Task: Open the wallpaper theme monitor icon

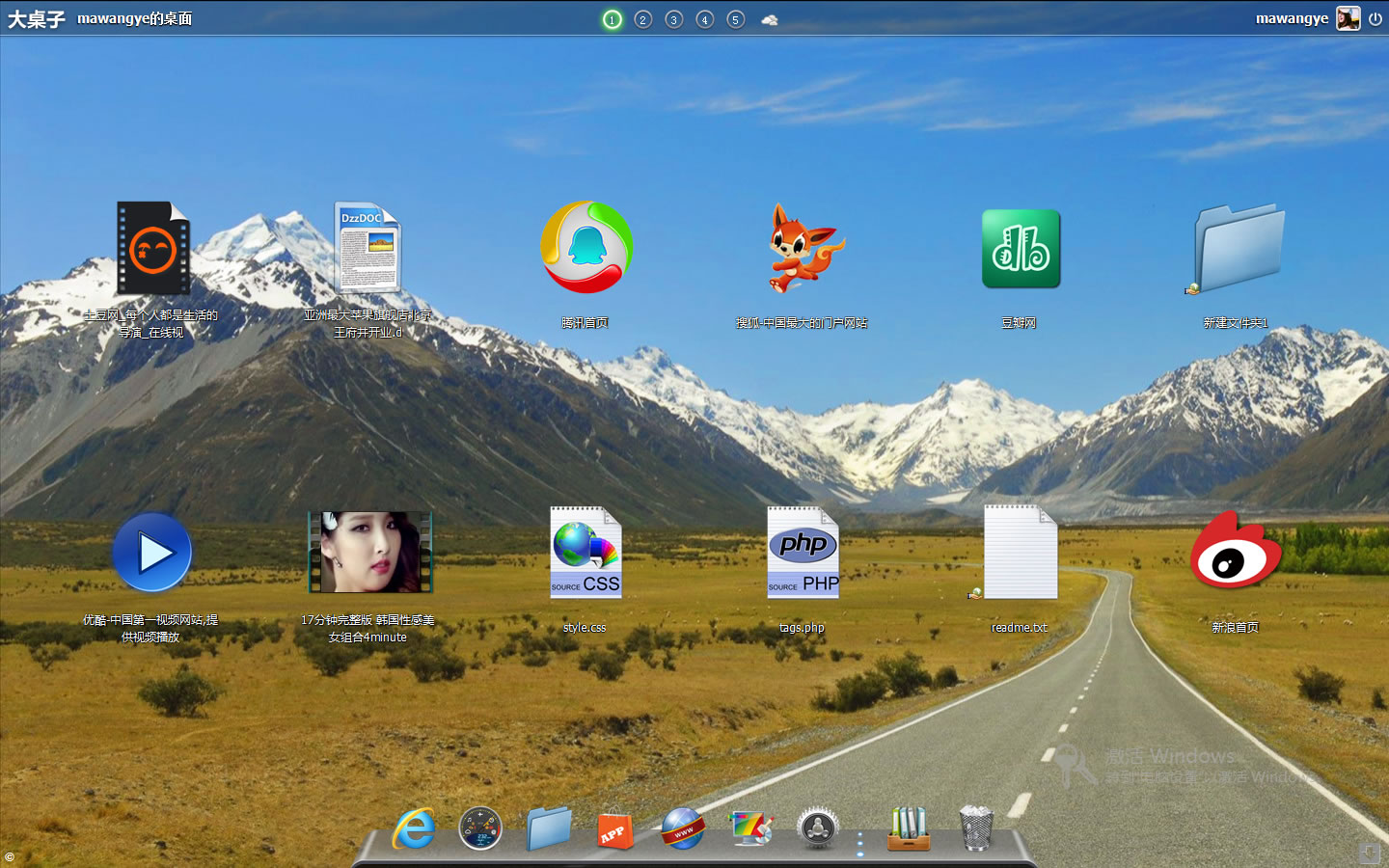Action: click(751, 827)
